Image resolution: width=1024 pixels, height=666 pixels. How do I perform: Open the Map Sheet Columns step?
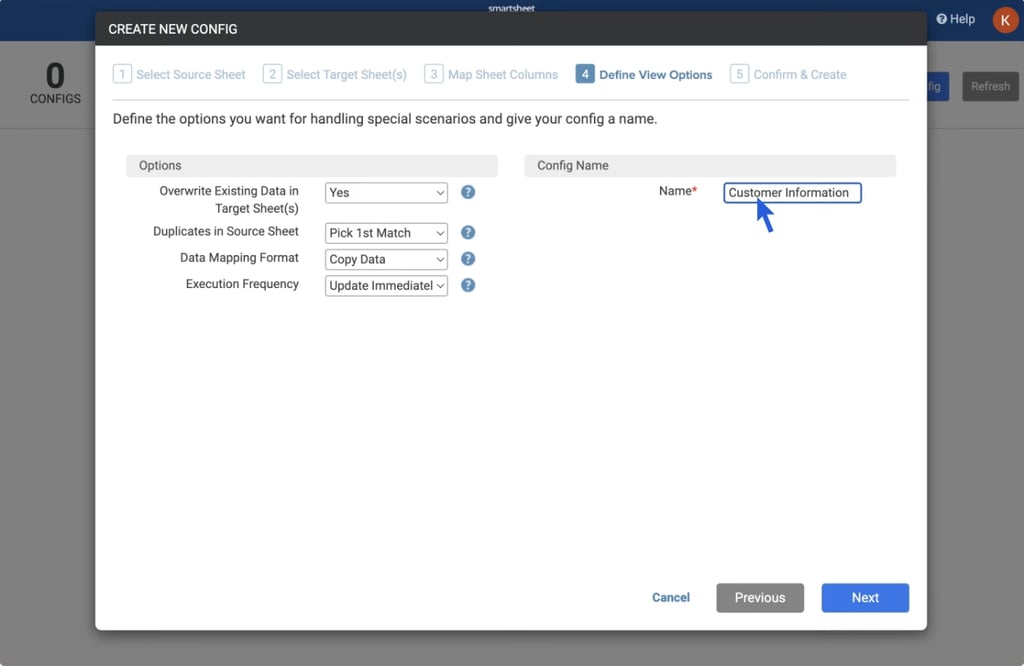(x=491, y=74)
